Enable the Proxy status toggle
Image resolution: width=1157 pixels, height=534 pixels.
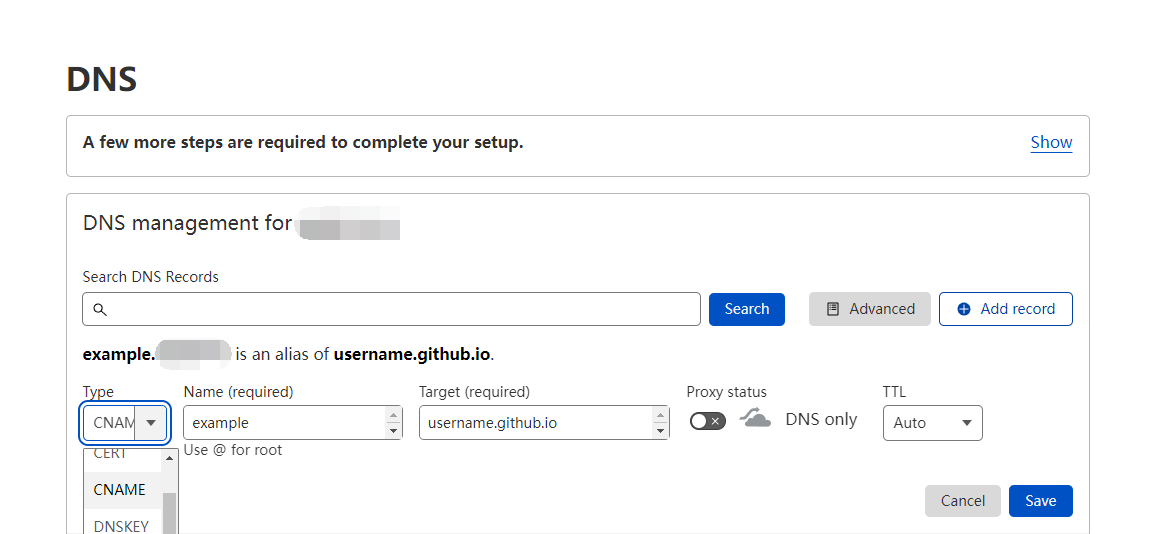708,421
